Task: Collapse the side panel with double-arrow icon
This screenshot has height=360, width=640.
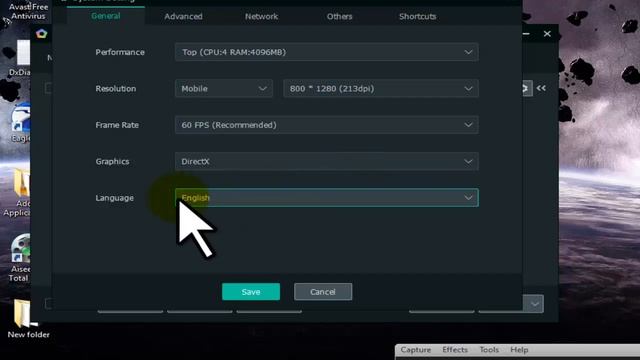Action: coord(541,88)
